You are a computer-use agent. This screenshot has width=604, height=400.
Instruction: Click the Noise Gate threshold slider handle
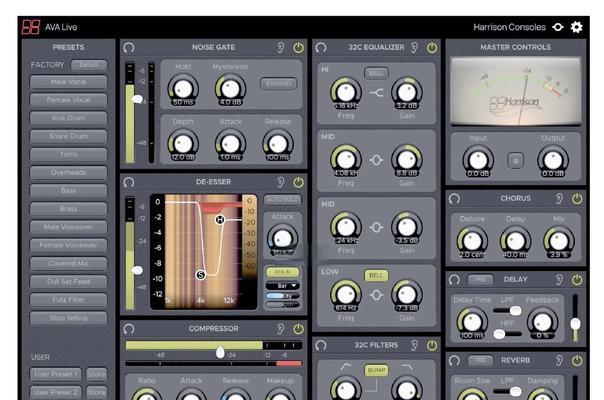pyautogui.click(x=137, y=99)
